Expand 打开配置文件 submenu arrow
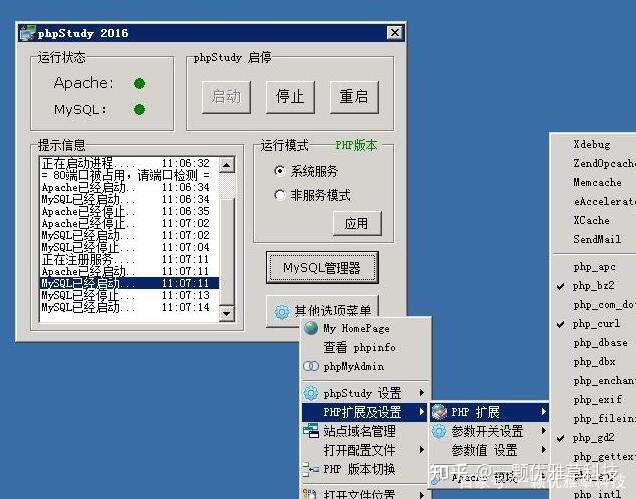The width and height of the screenshot is (636, 499). pyautogui.click(x=422, y=450)
